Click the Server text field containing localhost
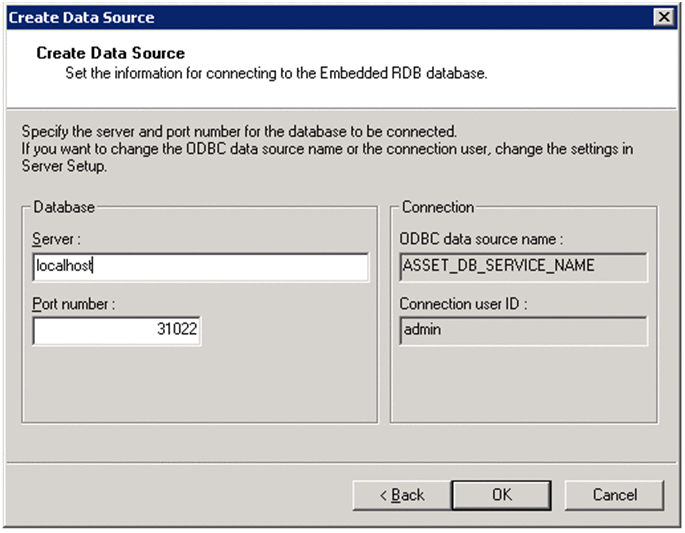 click(200, 267)
